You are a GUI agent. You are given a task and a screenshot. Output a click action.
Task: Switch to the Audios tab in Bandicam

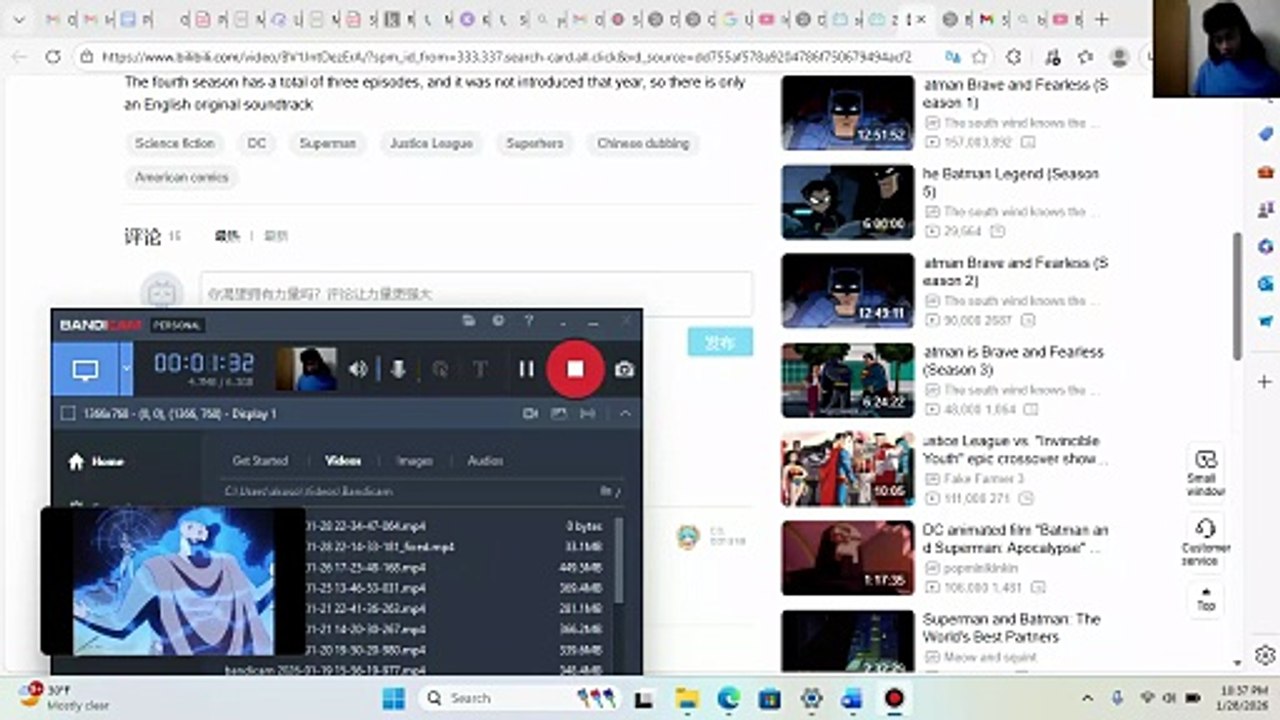coord(486,461)
